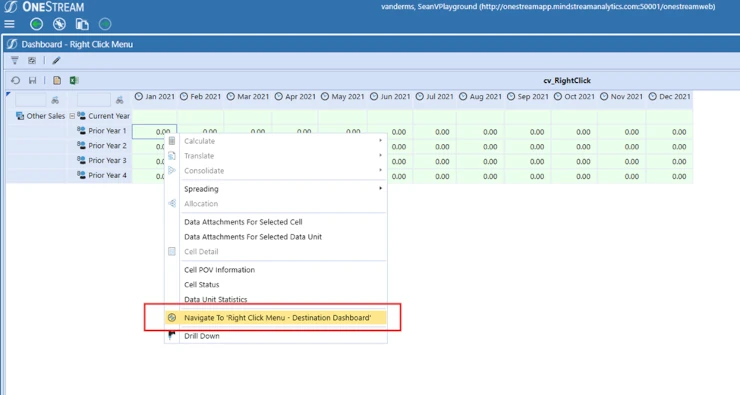
Task: Select the Prior Year 2 Jun 2021 cell
Action: (390, 147)
